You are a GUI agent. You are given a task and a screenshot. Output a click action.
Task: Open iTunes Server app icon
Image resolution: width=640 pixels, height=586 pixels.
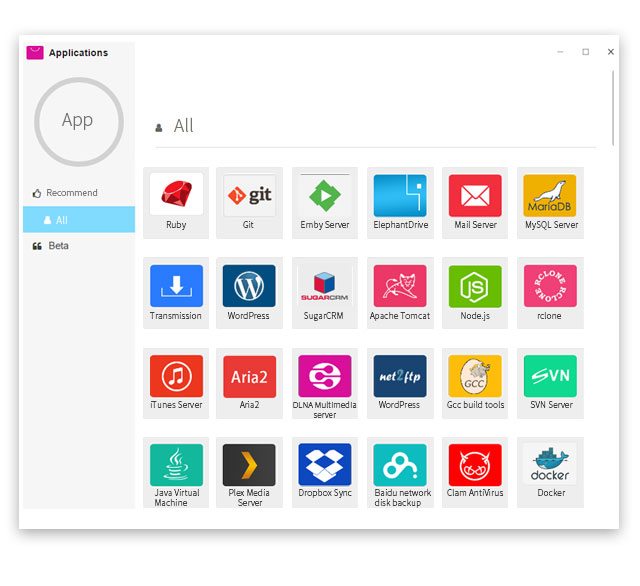(x=176, y=376)
